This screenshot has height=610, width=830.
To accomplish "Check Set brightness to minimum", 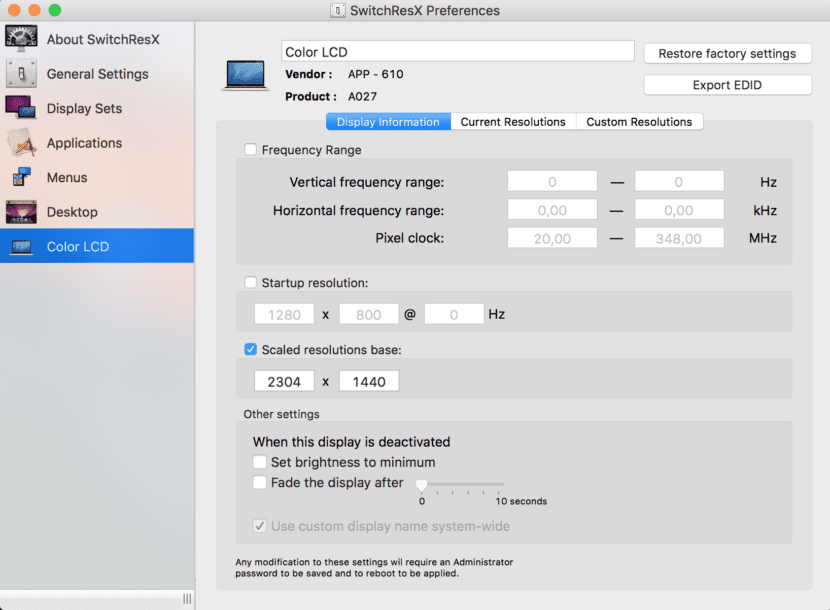I will (259, 462).
